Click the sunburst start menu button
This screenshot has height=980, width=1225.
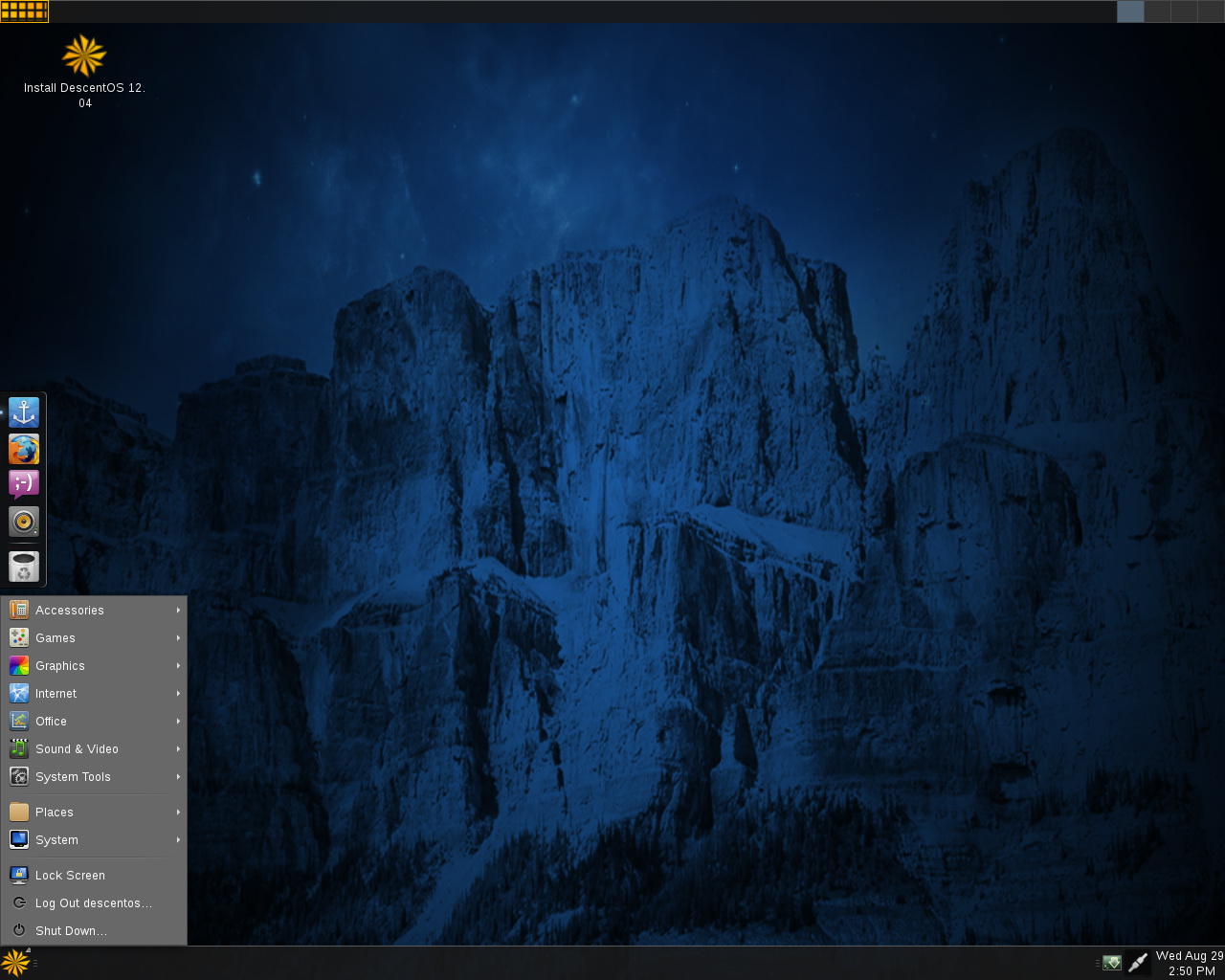tap(15, 963)
